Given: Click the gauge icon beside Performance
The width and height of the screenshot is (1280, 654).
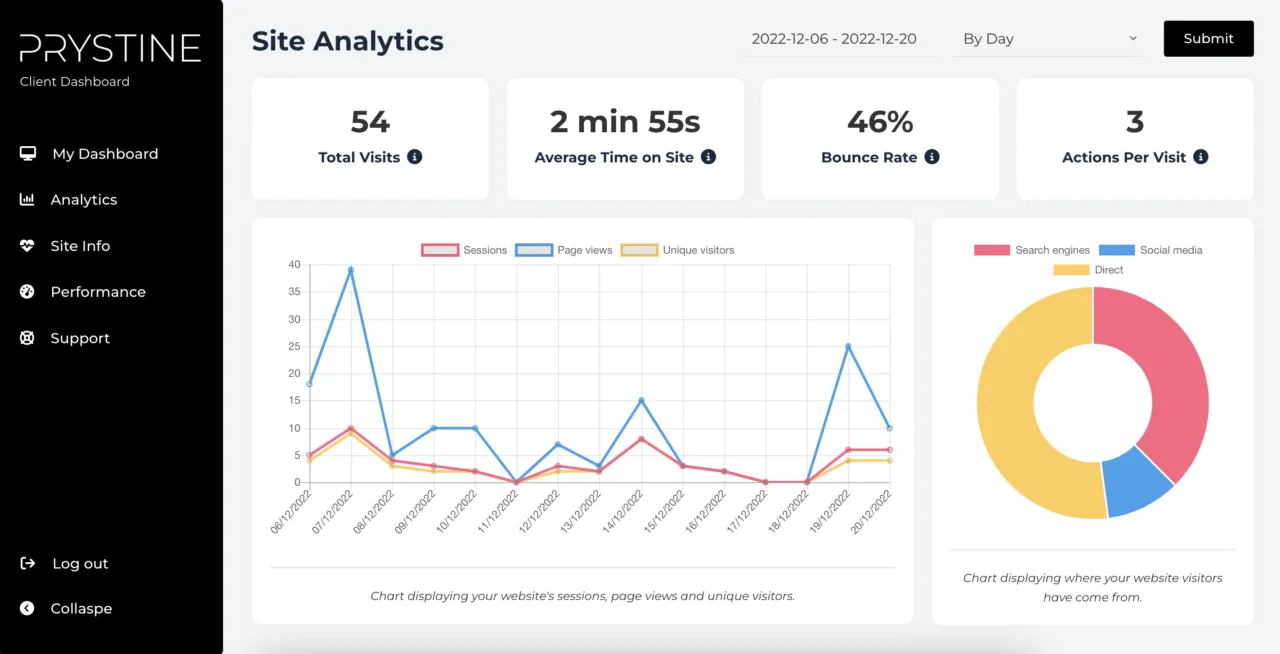Looking at the screenshot, I should (27, 291).
